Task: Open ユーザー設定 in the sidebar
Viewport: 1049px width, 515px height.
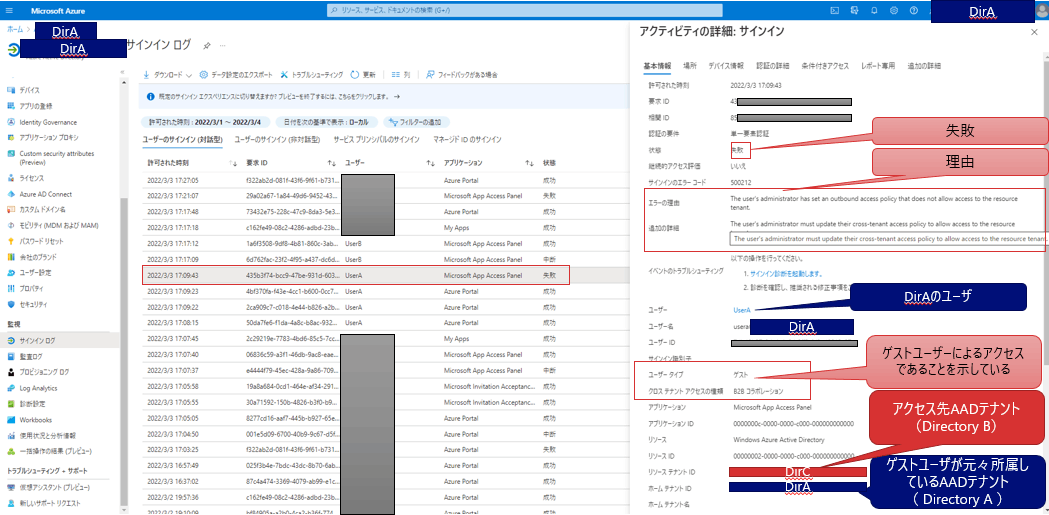Action: [x=36, y=273]
